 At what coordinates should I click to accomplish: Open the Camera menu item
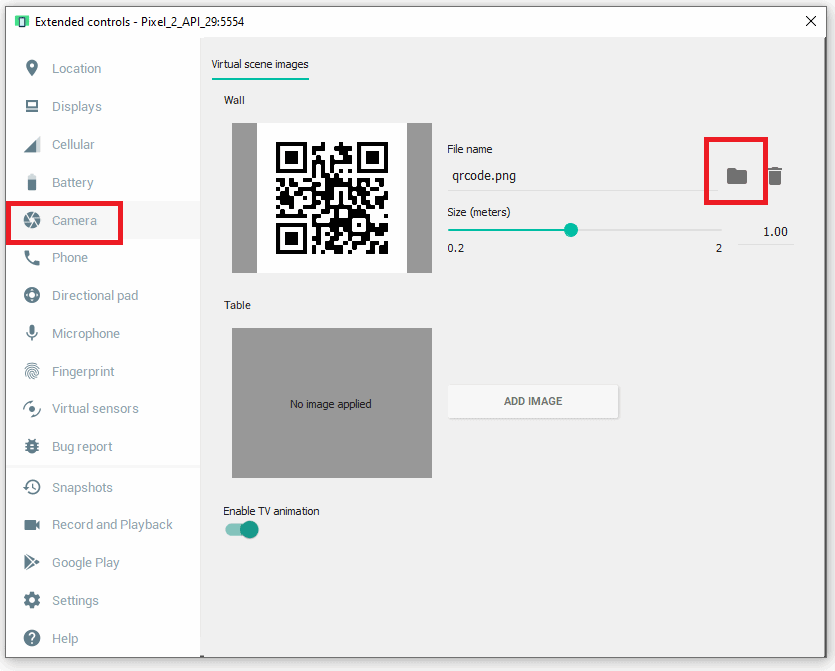pyautogui.click(x=74, y=220)
